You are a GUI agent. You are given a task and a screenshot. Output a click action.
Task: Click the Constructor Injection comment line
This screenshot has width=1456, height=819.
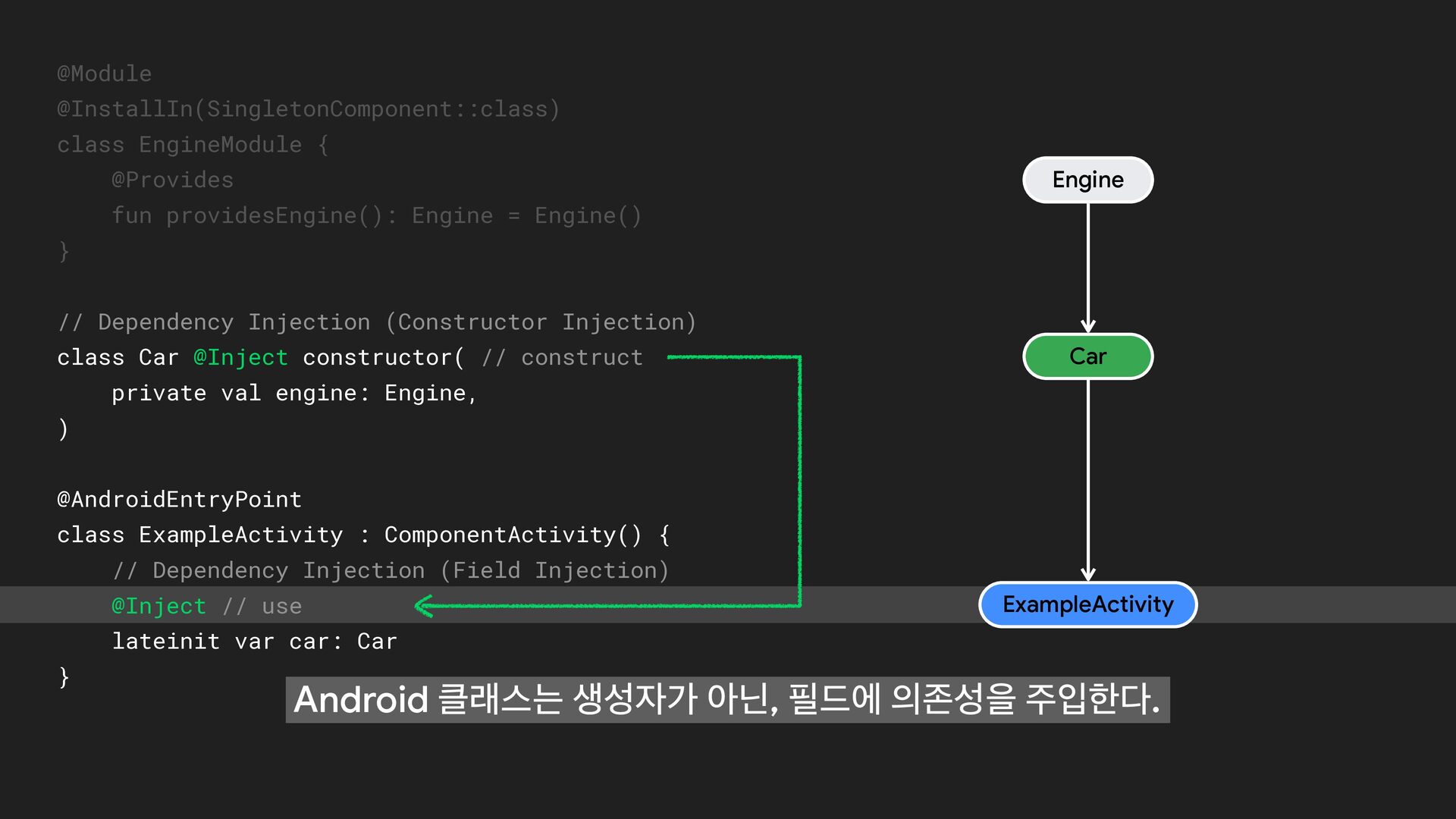(376, 322)
